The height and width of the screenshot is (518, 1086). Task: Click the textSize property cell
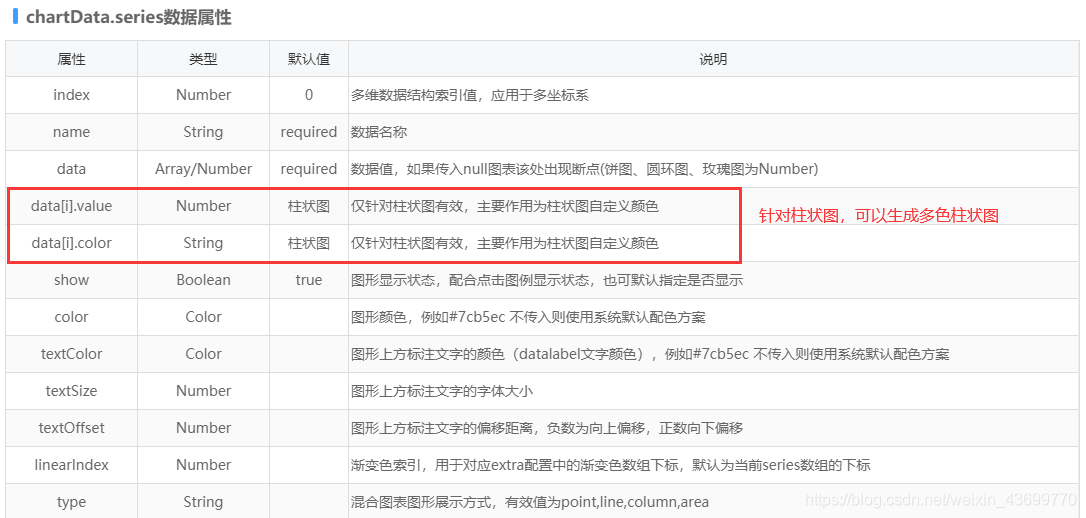click(71, 391)
